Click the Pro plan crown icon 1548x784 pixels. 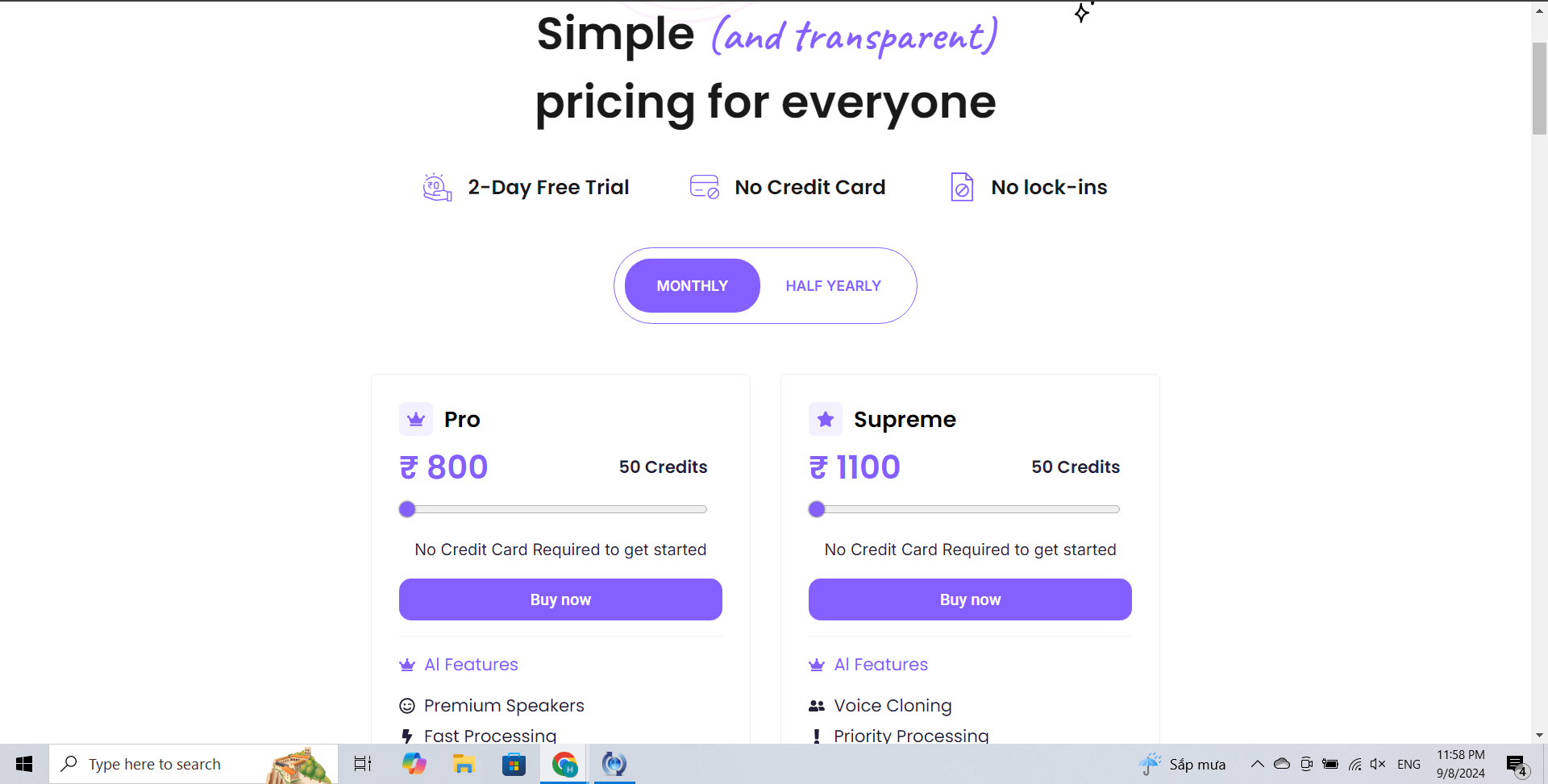coord(416,419)
